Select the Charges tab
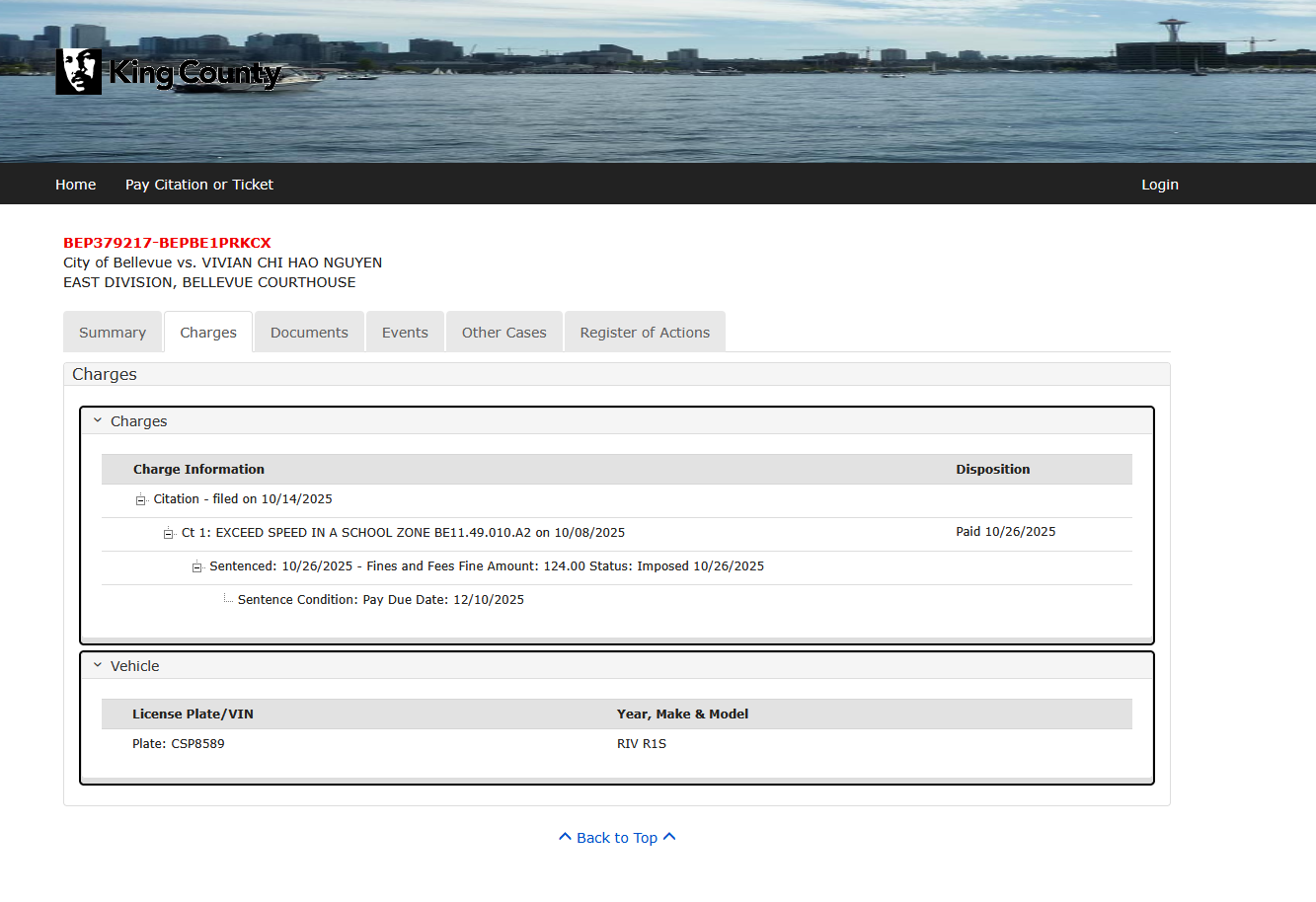The height and width of the screenshot is (902, 1316). [x=208, y=333]
